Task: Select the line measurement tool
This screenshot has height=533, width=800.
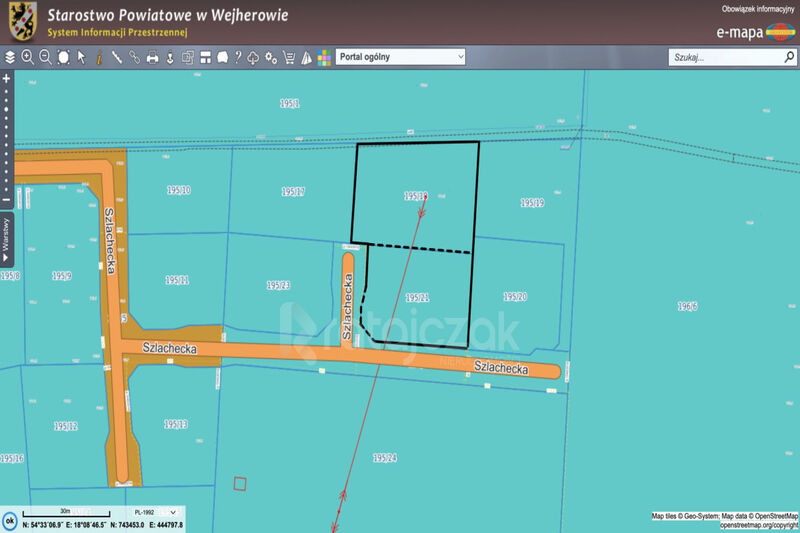Action: pos(117,57)
